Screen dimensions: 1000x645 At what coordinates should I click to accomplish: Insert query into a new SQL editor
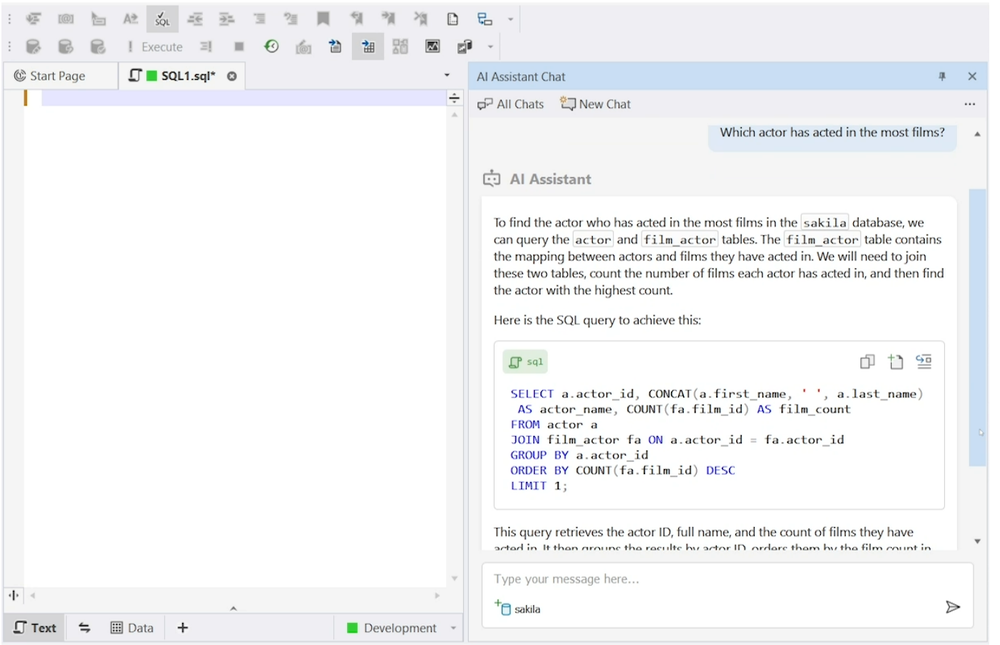(x=896, y=361)
